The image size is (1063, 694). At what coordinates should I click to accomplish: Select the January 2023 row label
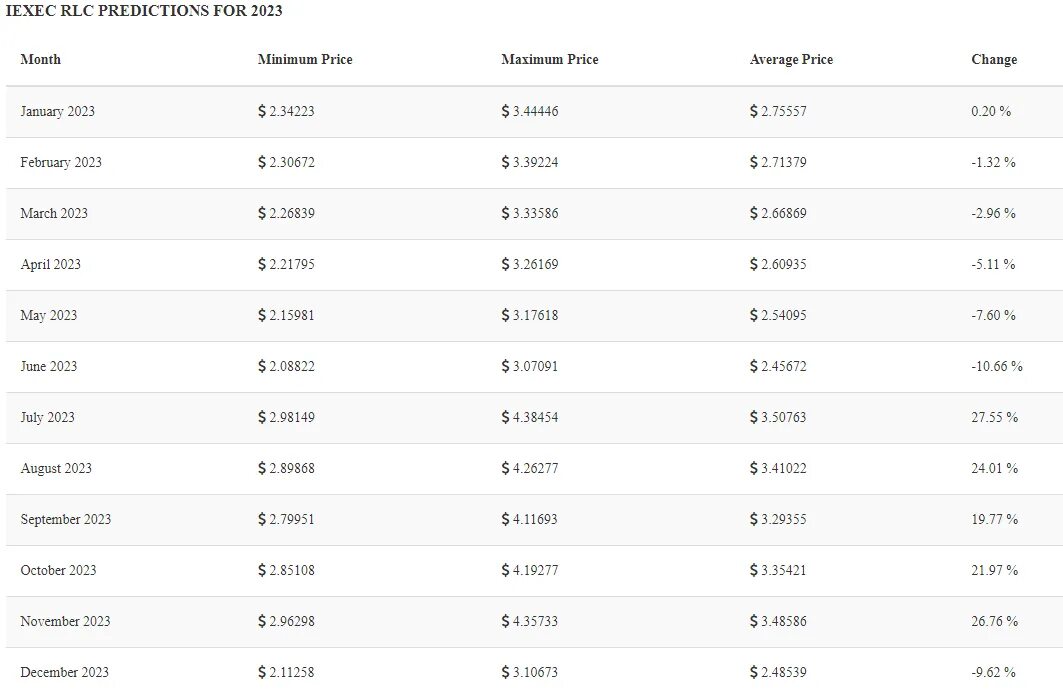pyautogui.click(x=58, y=111)
